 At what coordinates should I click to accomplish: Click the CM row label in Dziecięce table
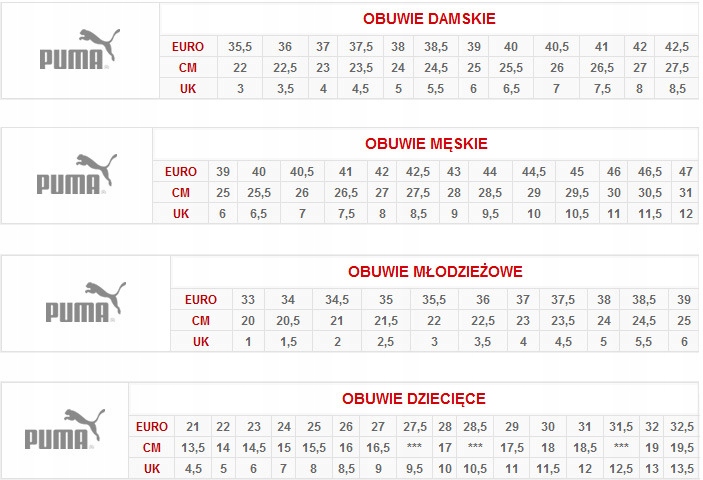[x=152, y=448]
